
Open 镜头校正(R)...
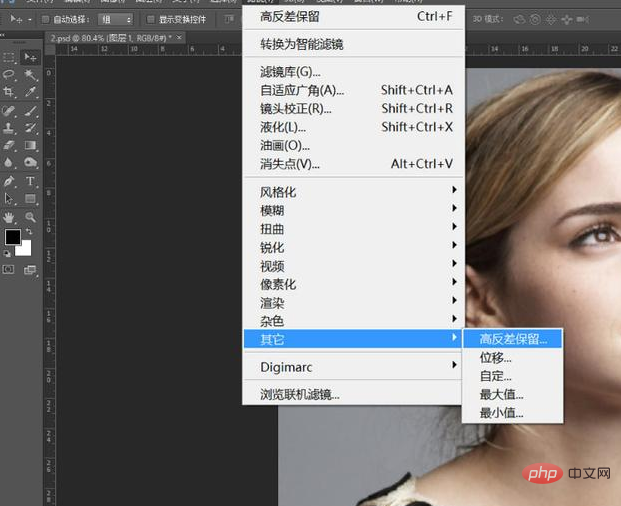[x=352, y=108]
